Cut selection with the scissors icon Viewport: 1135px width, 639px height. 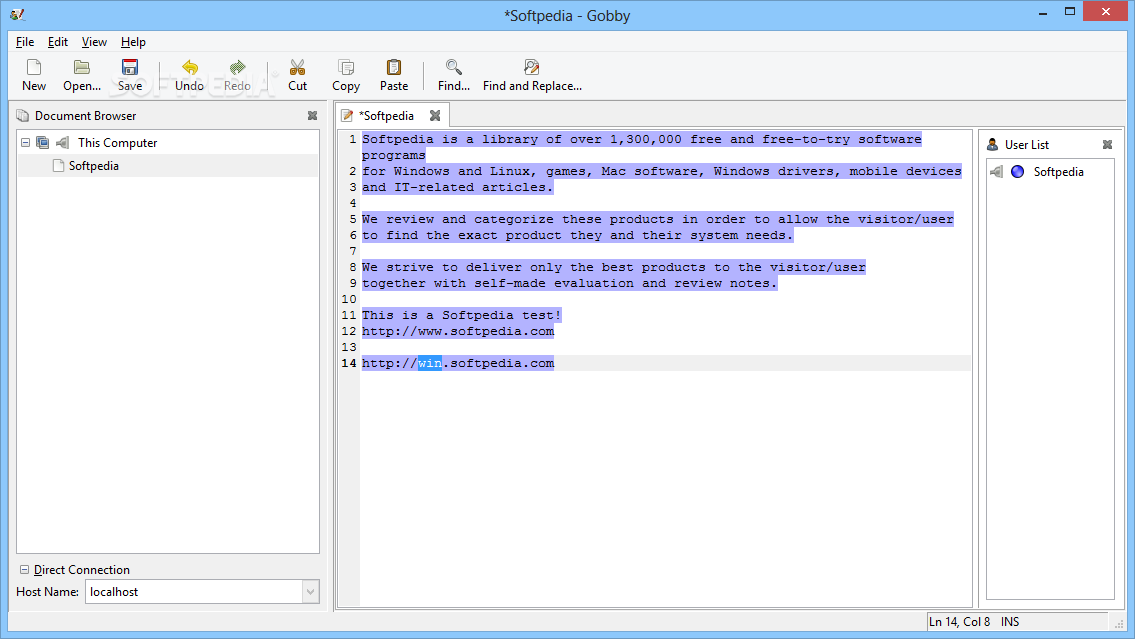(298, 68)
